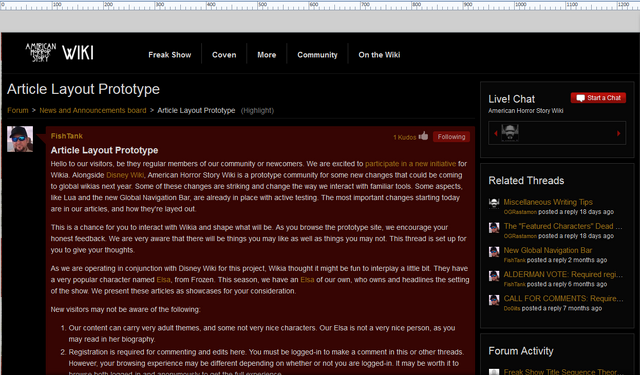Click the first Elsa link, from Frozen
This screenshot has height=375, width=640.
pyautogui.click(x=163, y=280)
